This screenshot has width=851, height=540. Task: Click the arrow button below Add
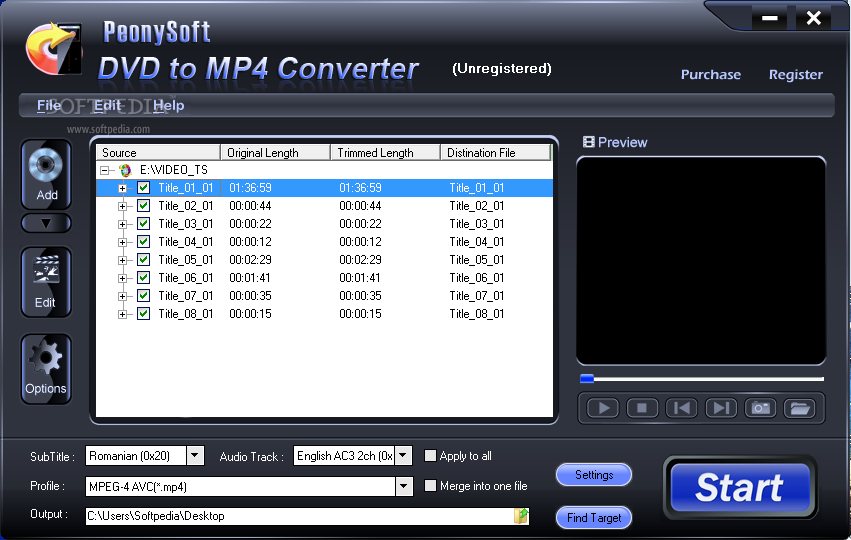(x=46, y=223)
